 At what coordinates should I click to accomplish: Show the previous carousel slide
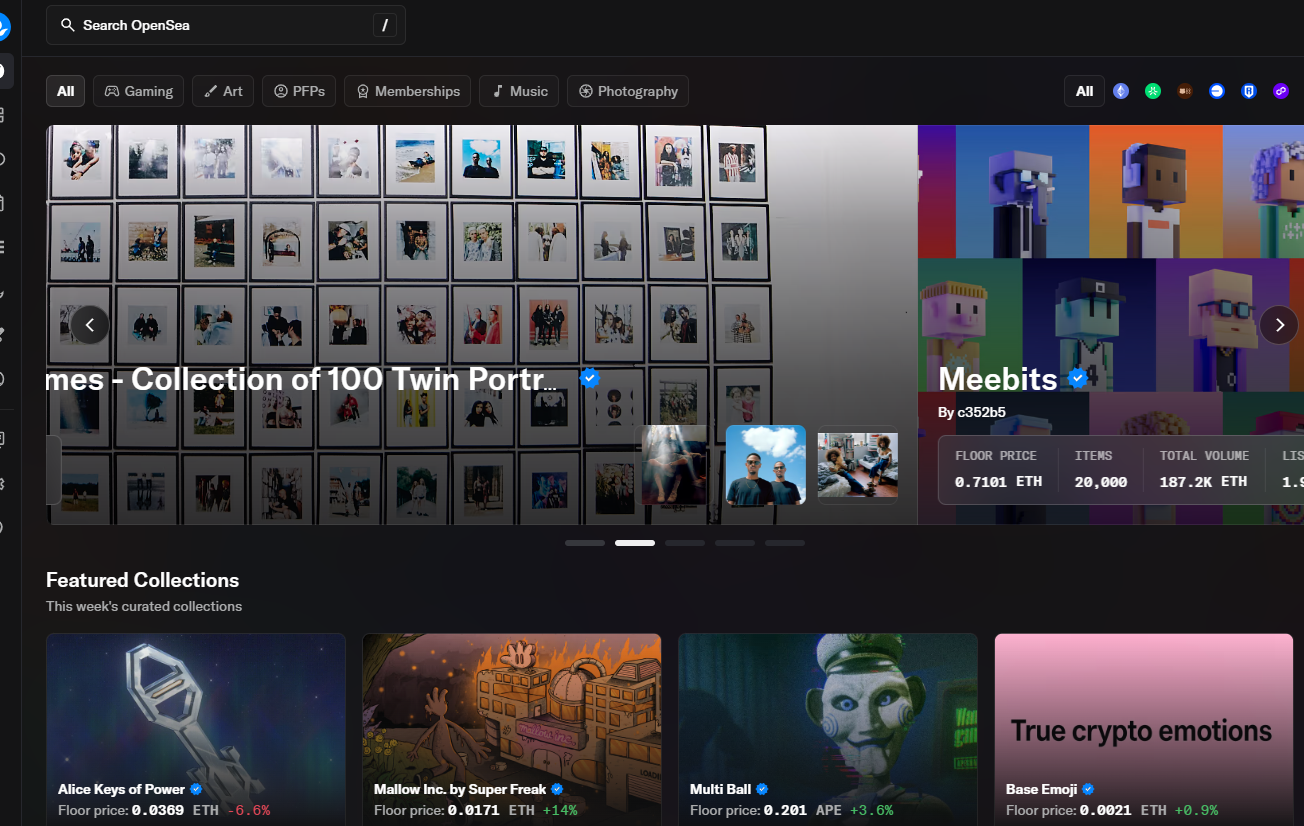[90, 325]
